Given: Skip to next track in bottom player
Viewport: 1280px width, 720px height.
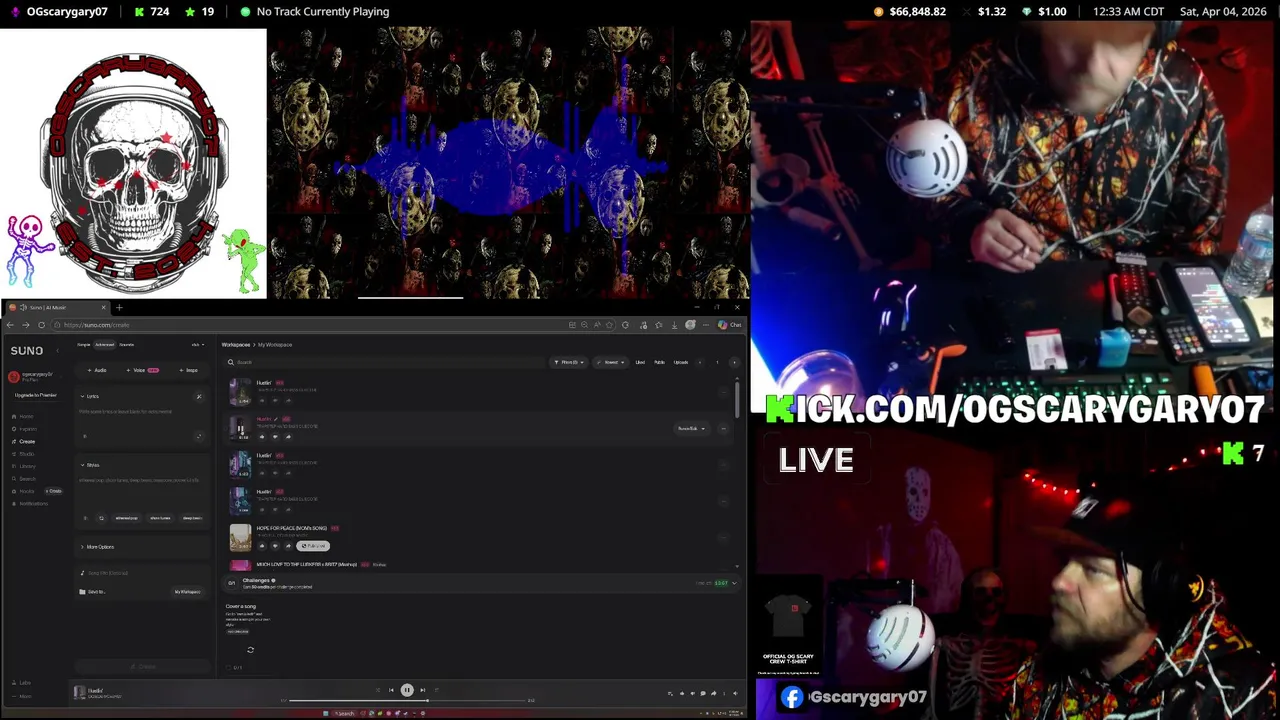Looking at the screenshot, I should click(x=422, y=690).
